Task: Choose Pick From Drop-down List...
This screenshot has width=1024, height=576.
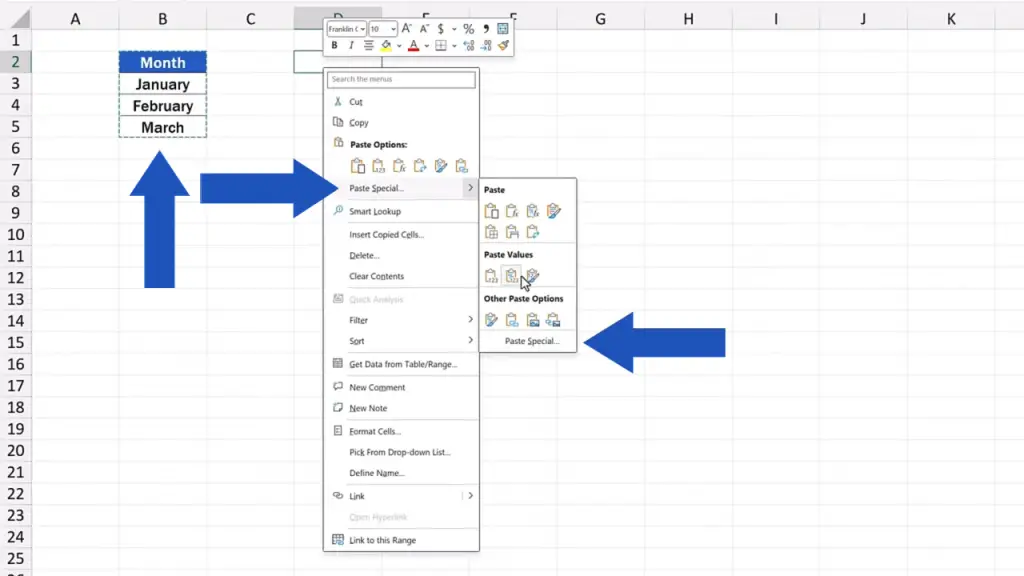Action: [401, 452]
